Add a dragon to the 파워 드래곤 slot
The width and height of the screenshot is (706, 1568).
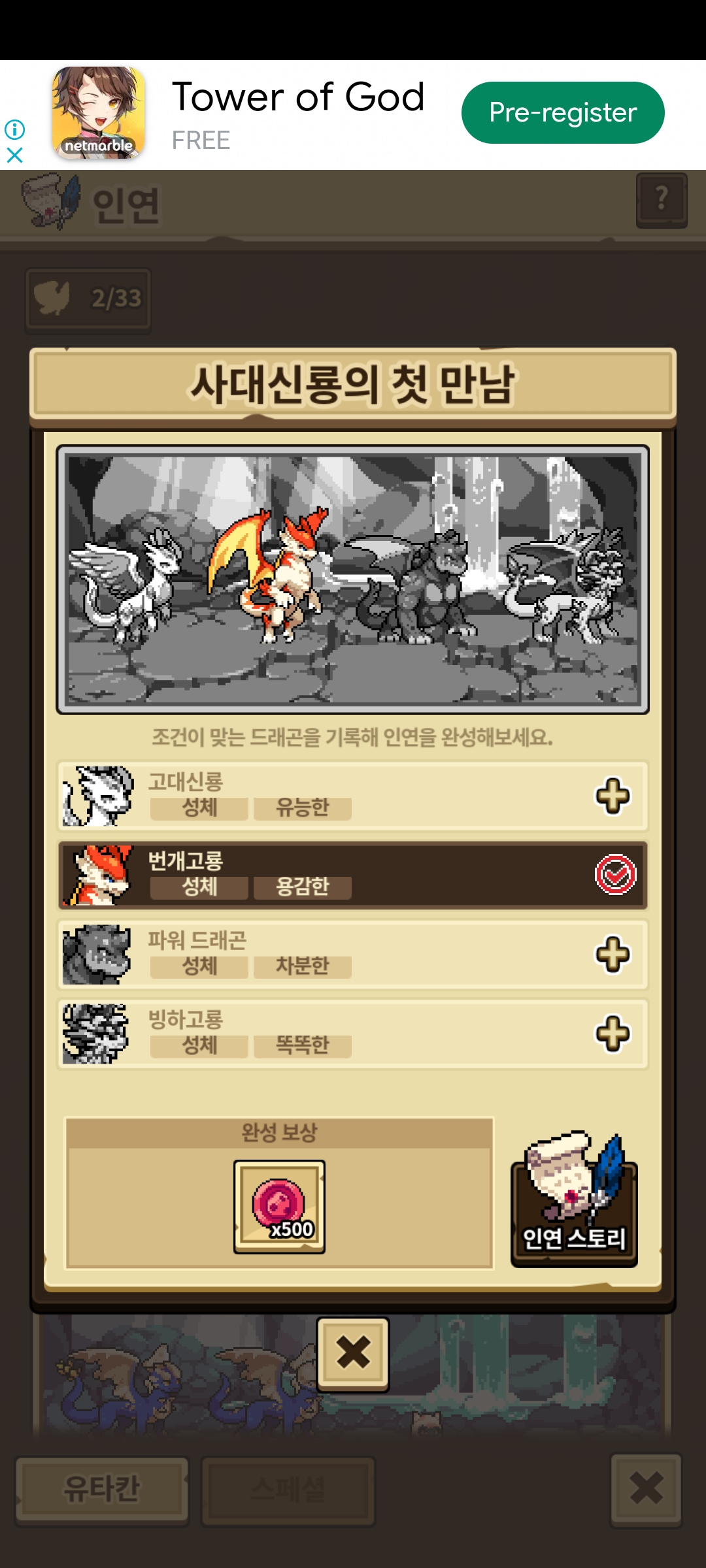pyautogui.click(x=613, y=955)
